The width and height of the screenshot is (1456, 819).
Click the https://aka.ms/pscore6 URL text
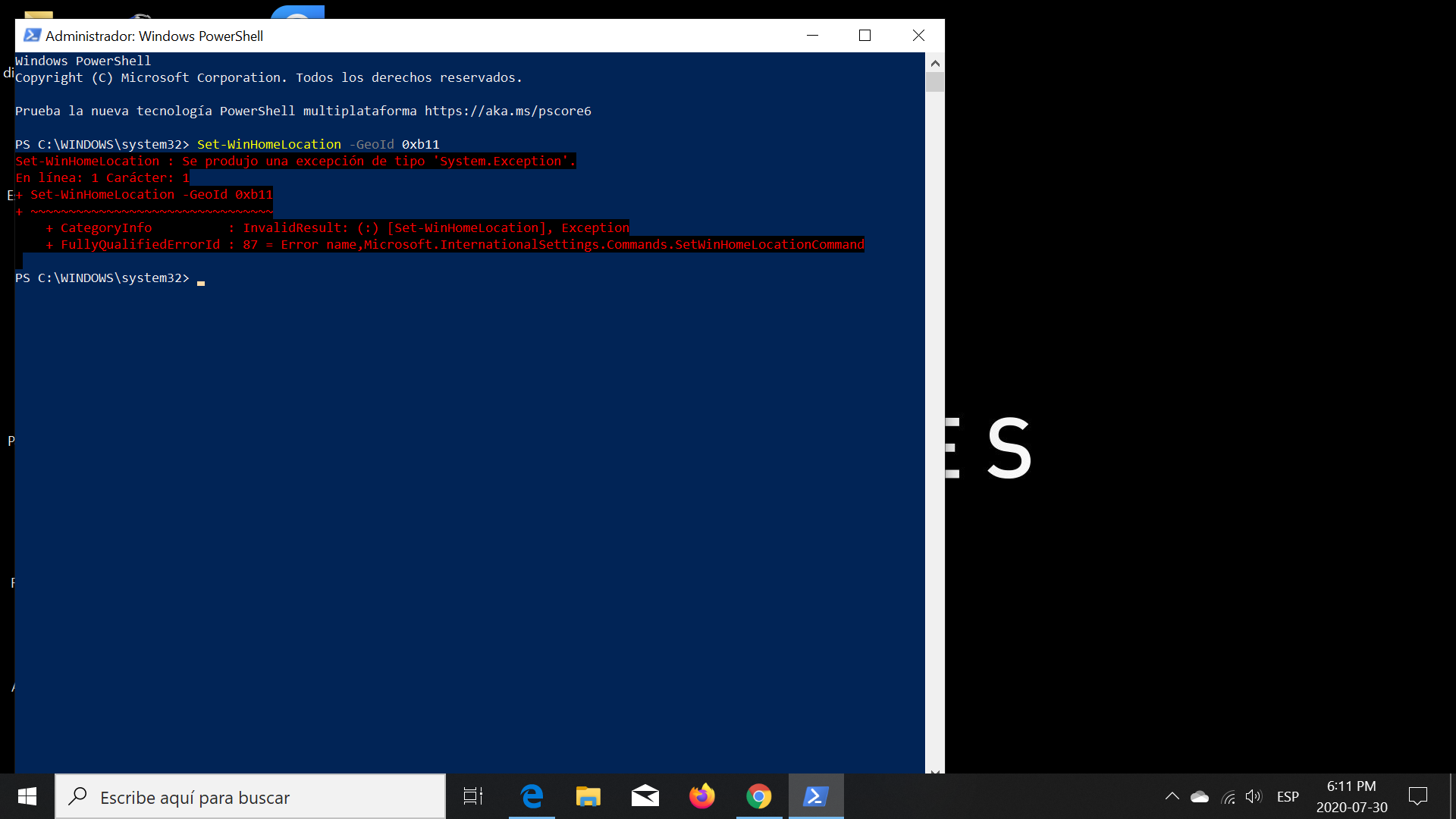(x=508, y=111)
